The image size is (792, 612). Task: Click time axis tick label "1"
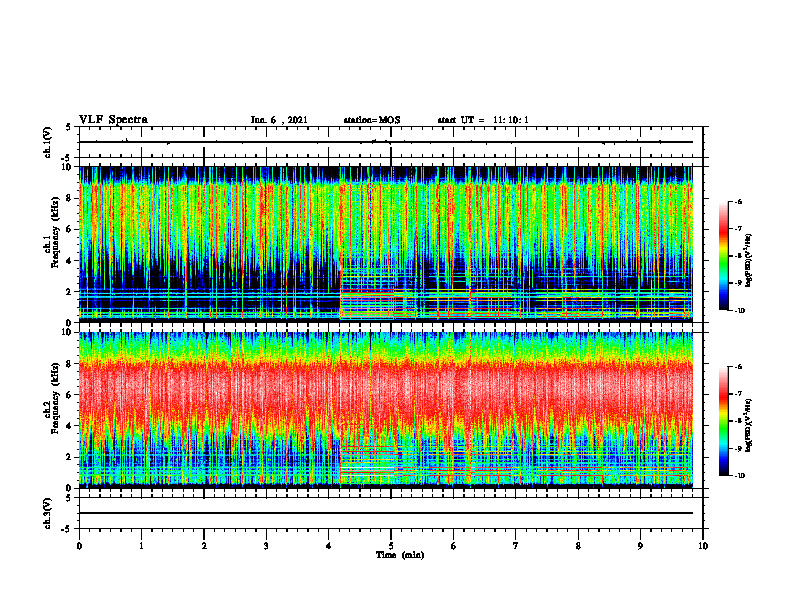141,546
